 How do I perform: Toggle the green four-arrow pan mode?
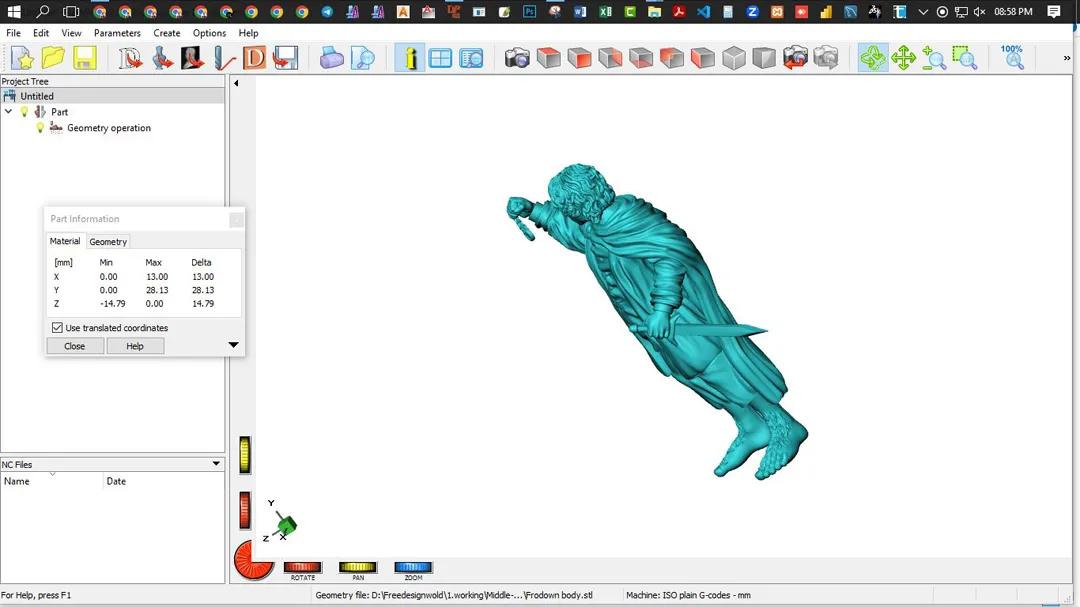(903, 58)
